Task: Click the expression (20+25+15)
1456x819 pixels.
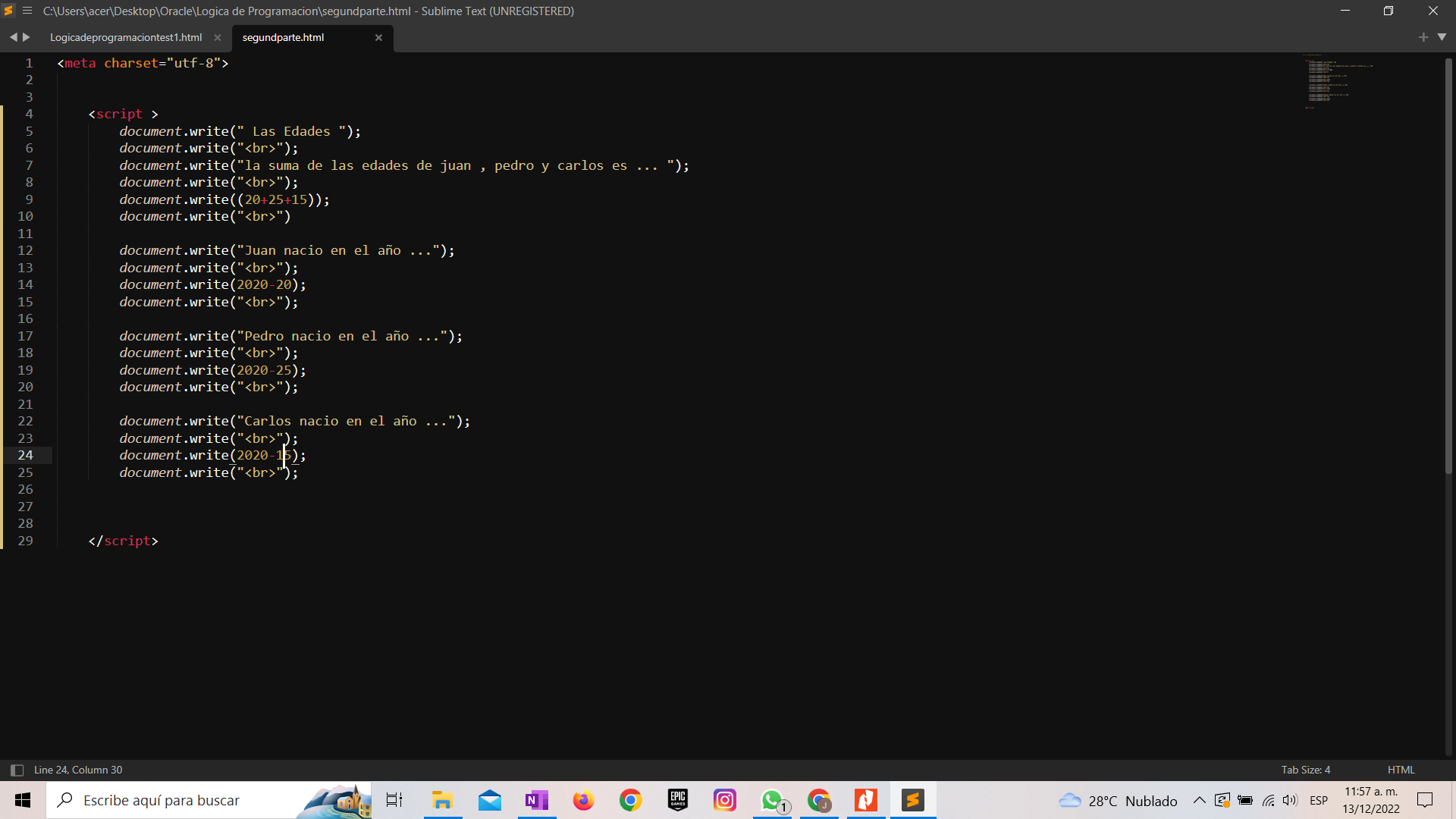Action: (276, 199)
